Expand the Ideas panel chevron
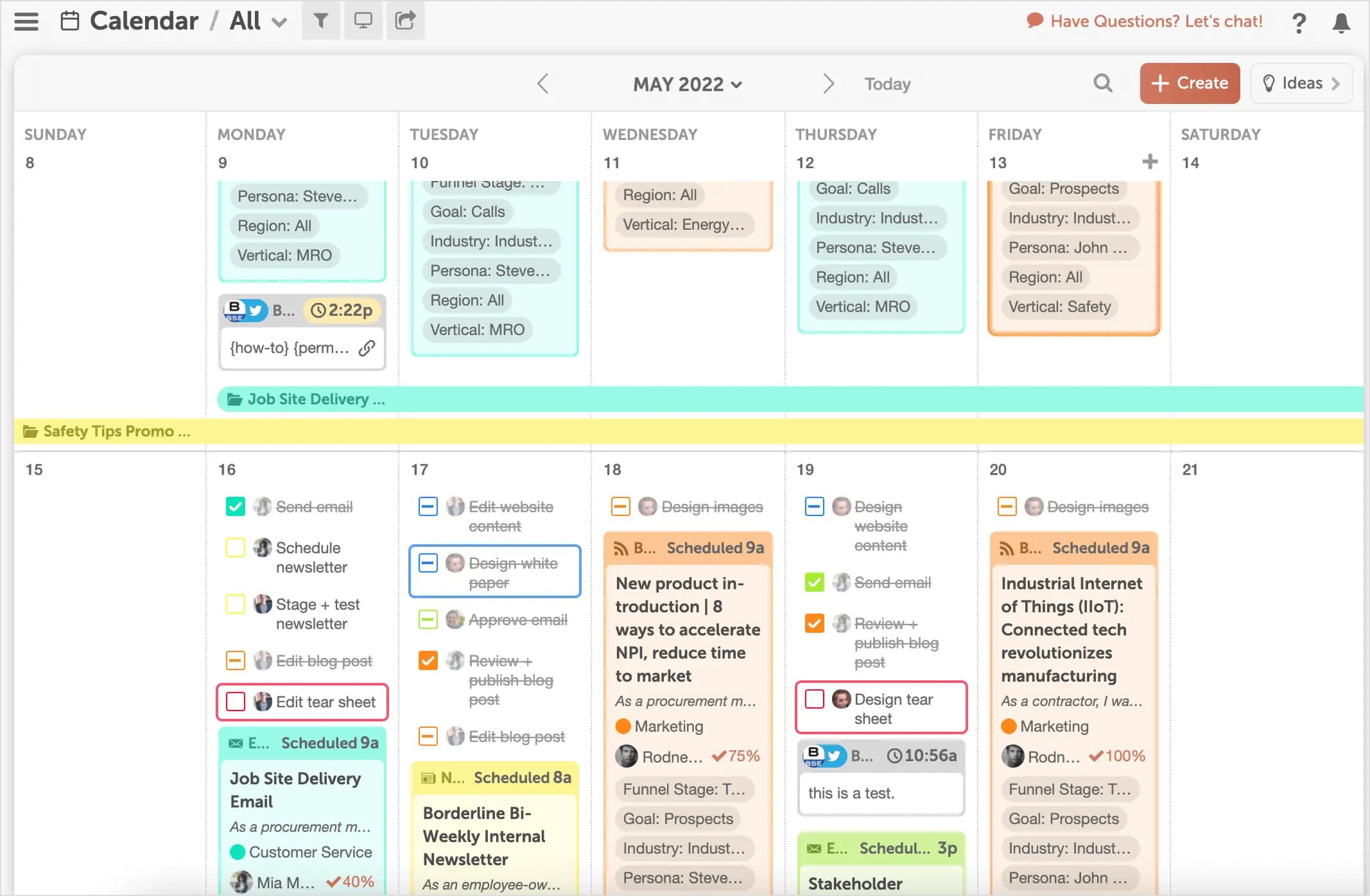 (1339, 84)
